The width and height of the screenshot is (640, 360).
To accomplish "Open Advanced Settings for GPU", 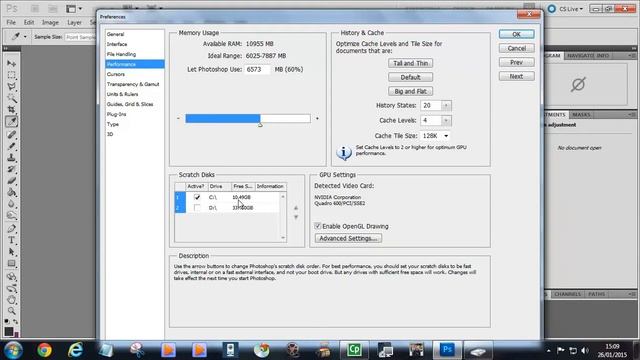I will coord(348,238).
